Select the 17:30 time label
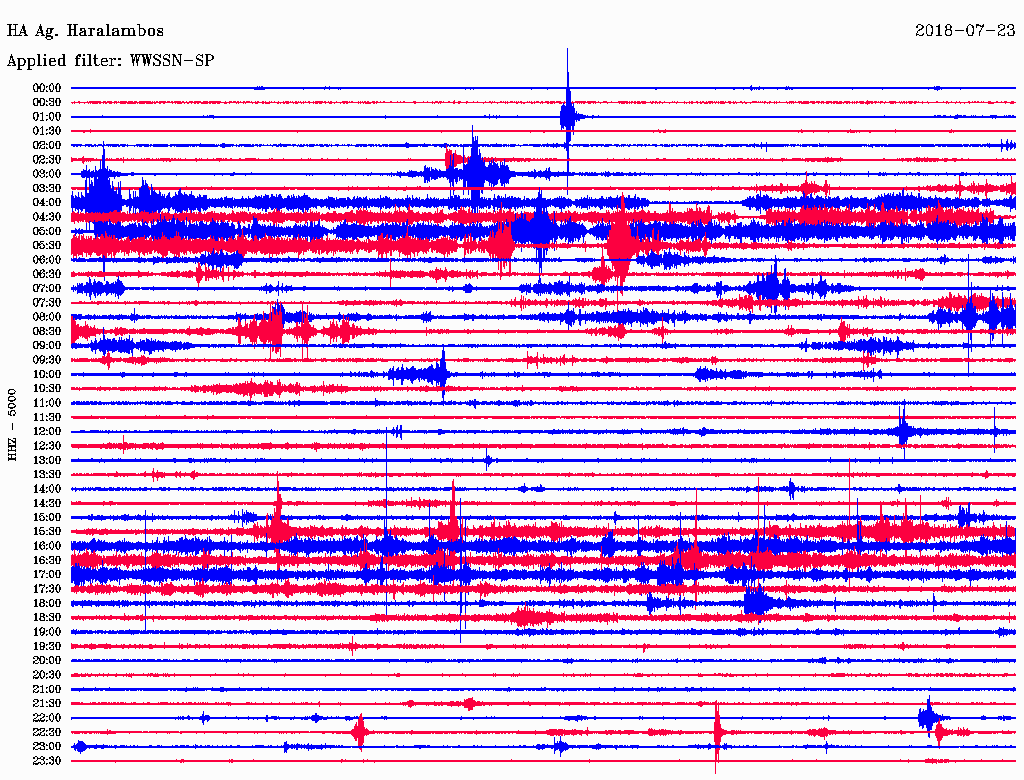Viewport: 1024px width, 780px height. [x=47, y=589]
